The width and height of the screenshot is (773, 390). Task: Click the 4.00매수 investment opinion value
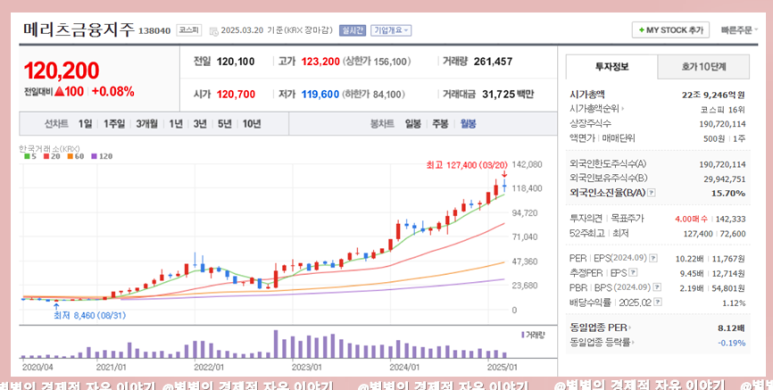pos(691,218)
